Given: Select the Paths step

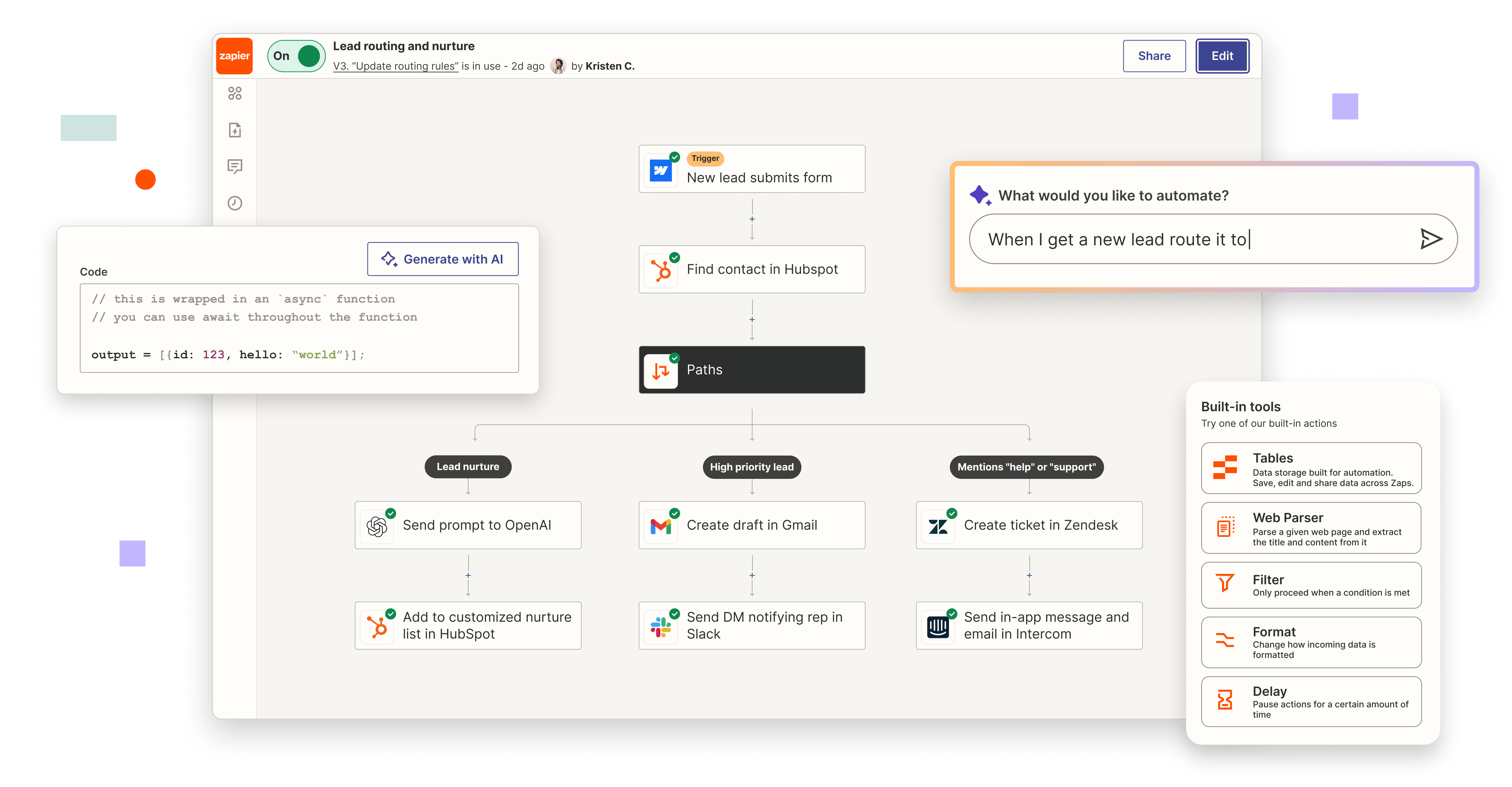Looking at the screenshot, I should coord(752,370).
